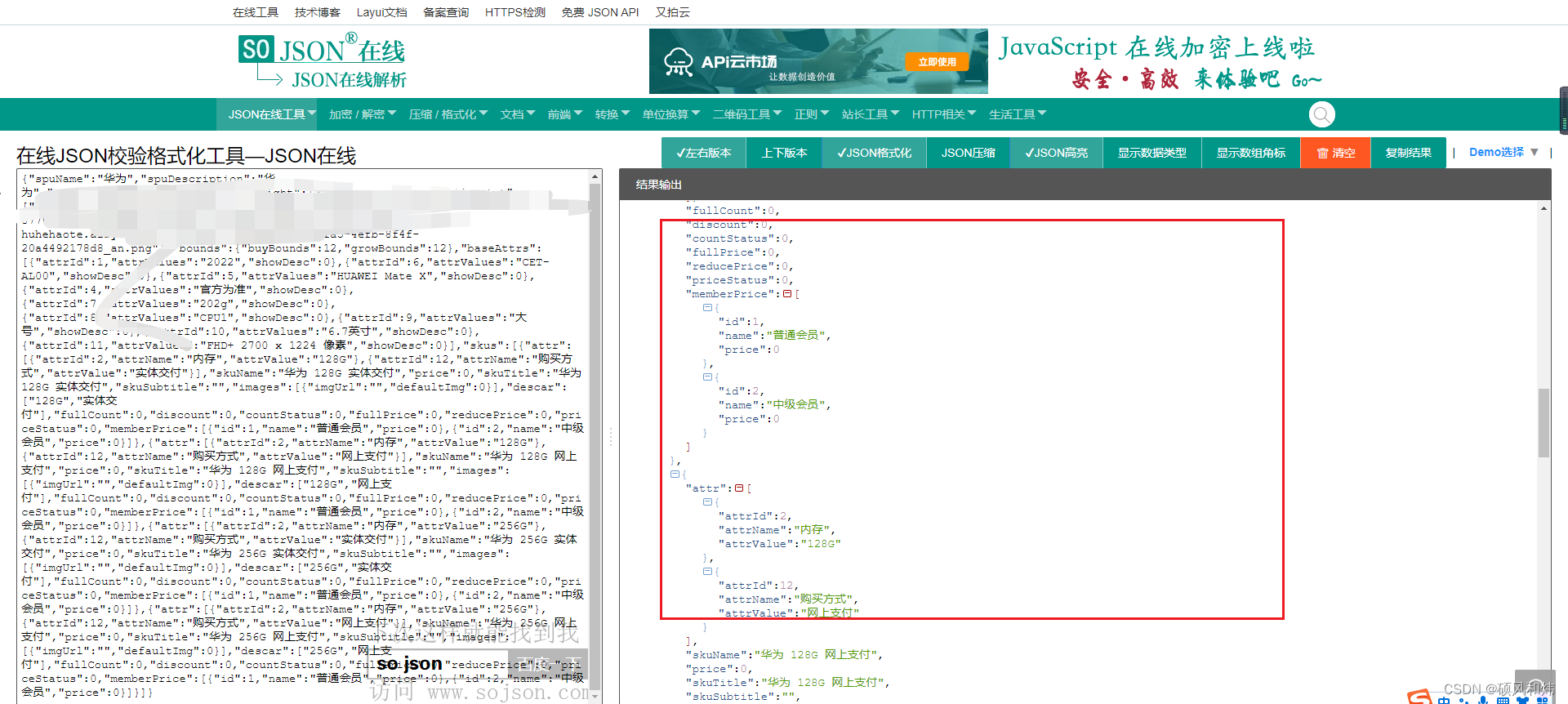Switch to the 上下版本 layout

click(x=784, y=153)
